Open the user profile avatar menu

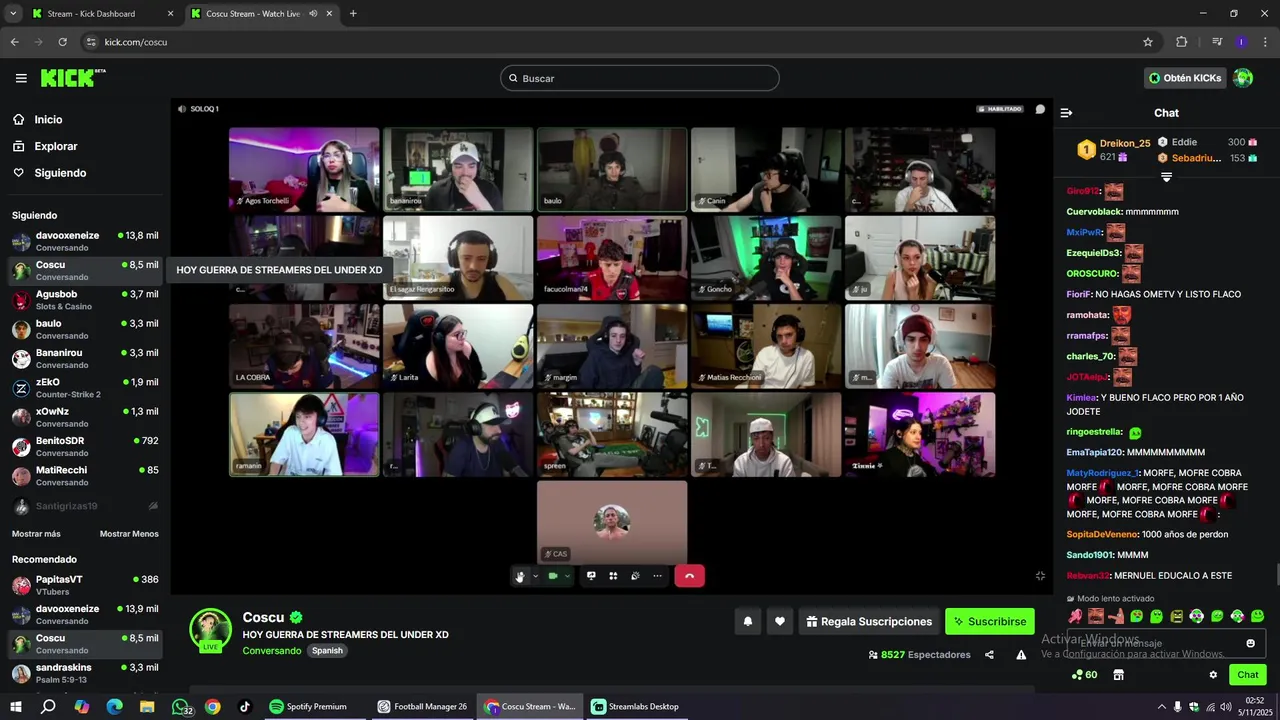1243,78
